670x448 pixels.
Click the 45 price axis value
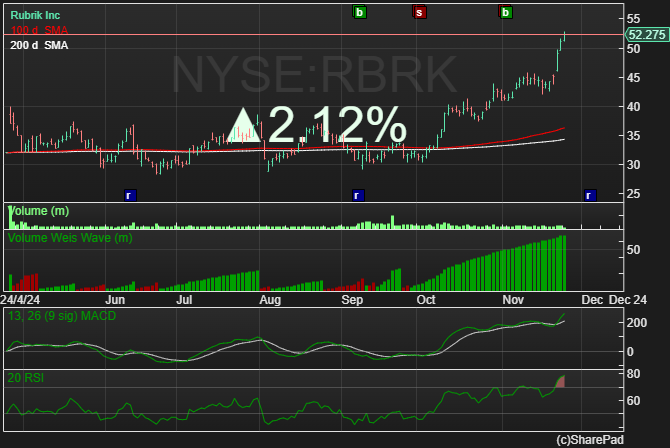633,78
